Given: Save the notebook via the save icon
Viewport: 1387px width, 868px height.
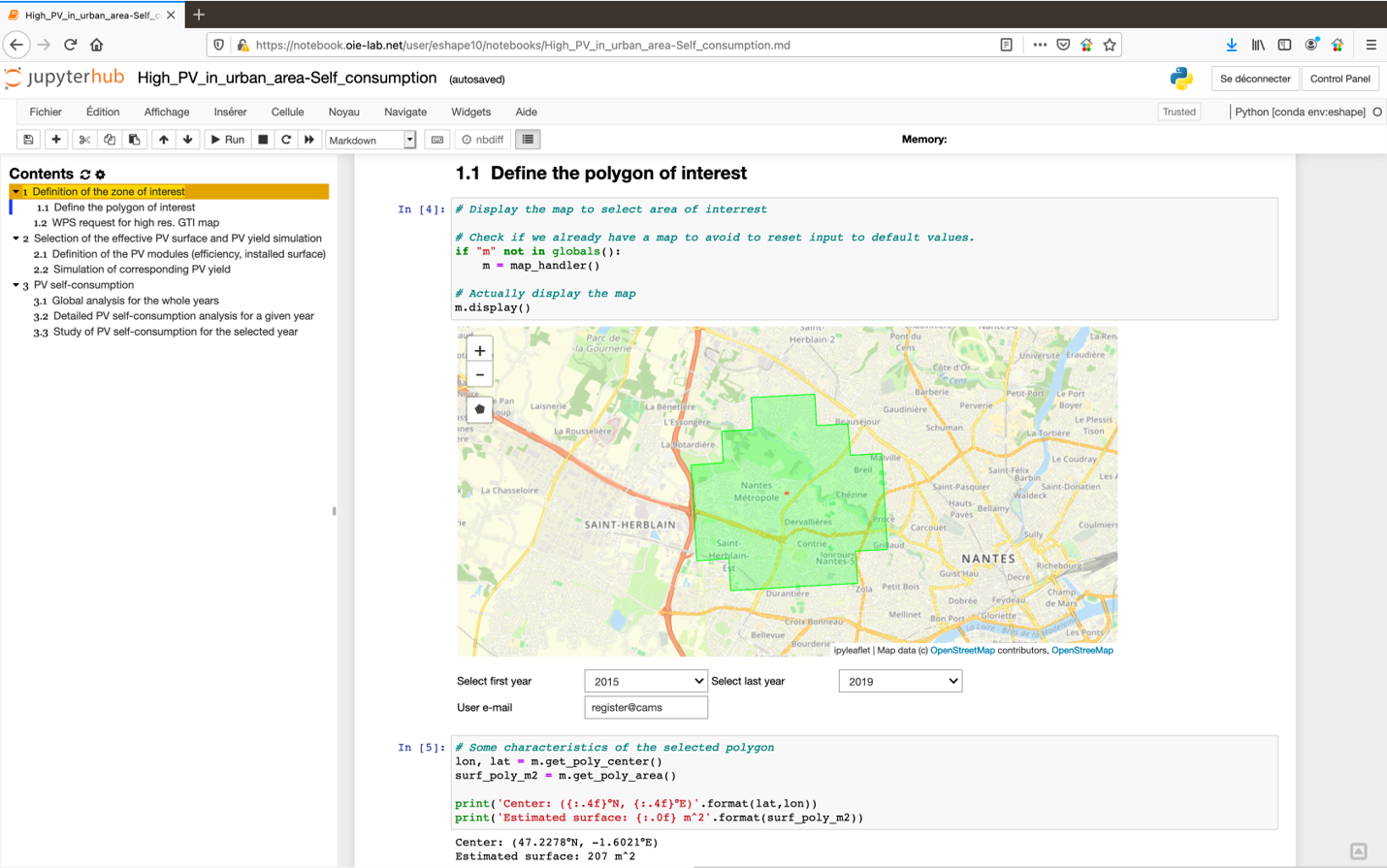Looking at the screenshot, I should coord(28,139).
